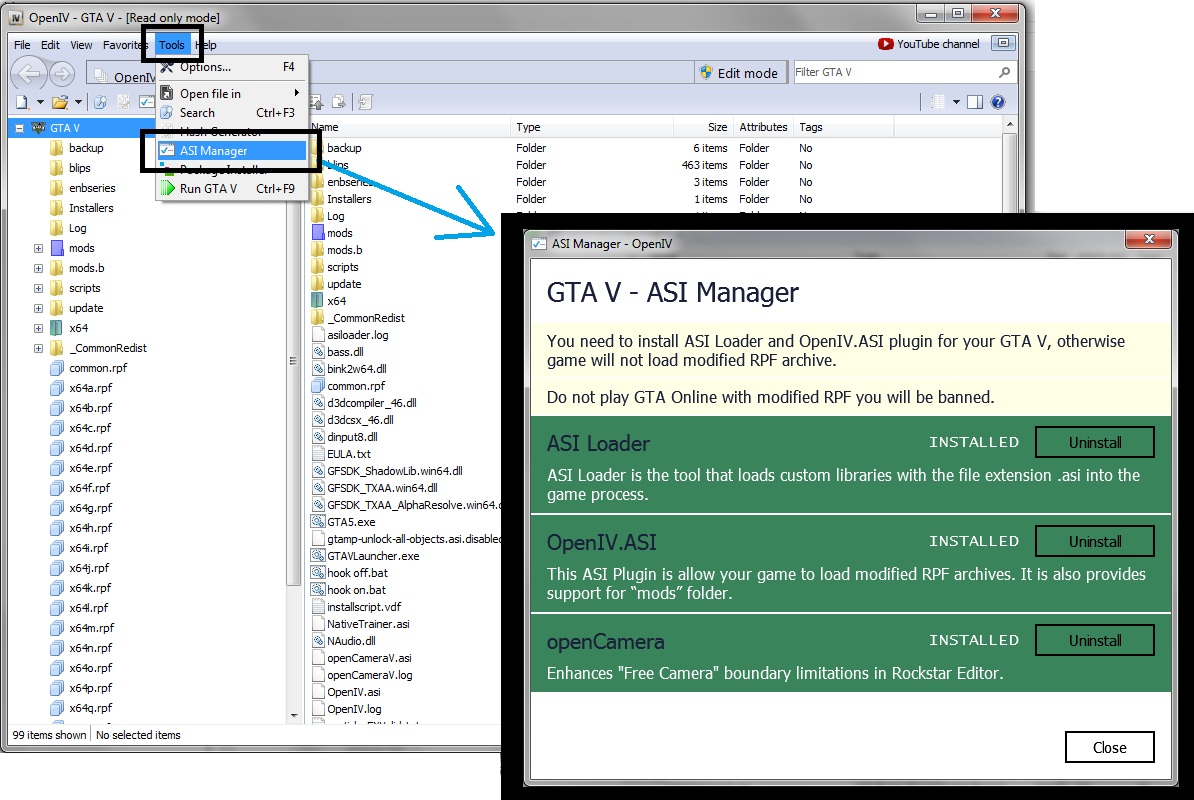Expand the _CommonRedist tree node

pos(38,348)
